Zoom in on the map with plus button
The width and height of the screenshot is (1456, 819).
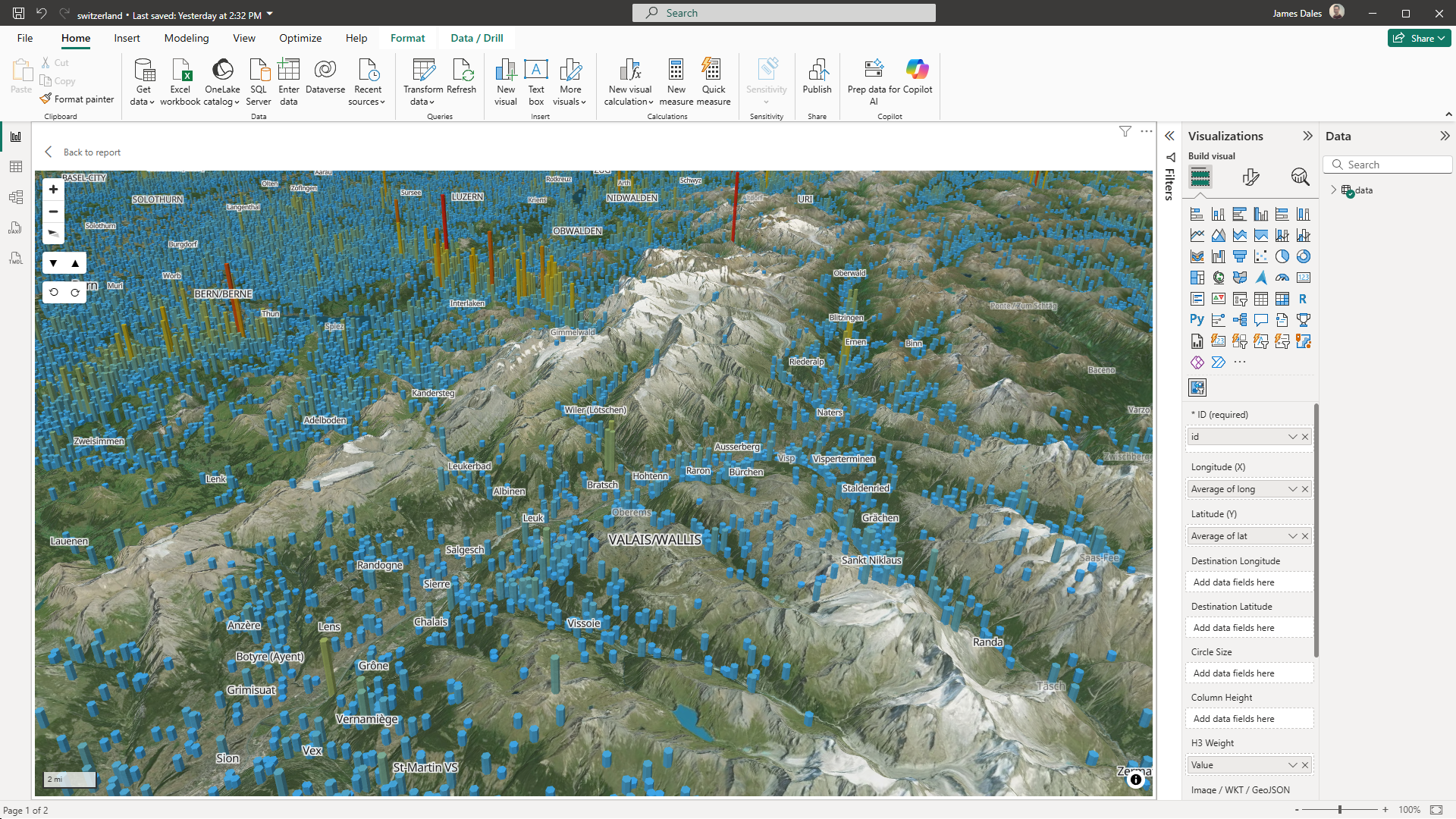[53, 190]
